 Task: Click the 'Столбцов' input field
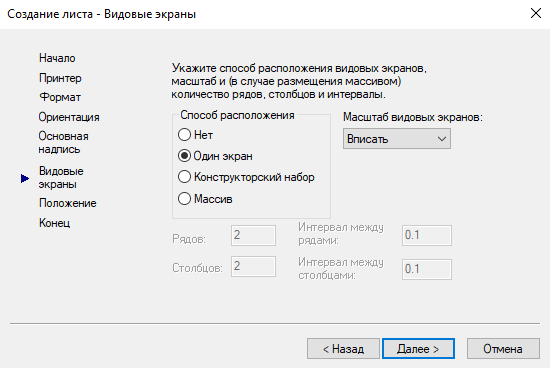click(253, 266)
